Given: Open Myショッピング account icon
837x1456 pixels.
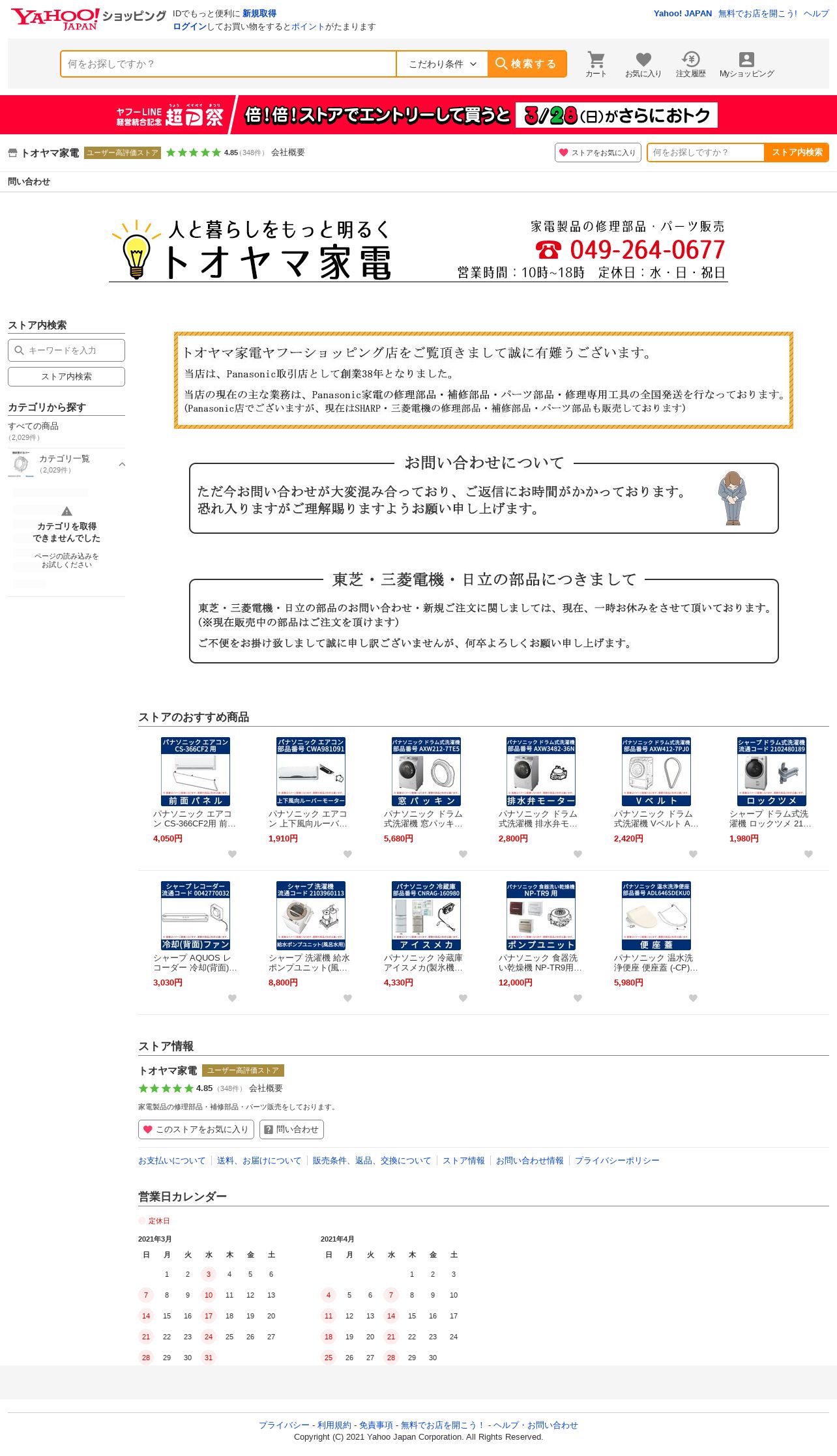Looking at the screenshot, I should coord(746,64).
